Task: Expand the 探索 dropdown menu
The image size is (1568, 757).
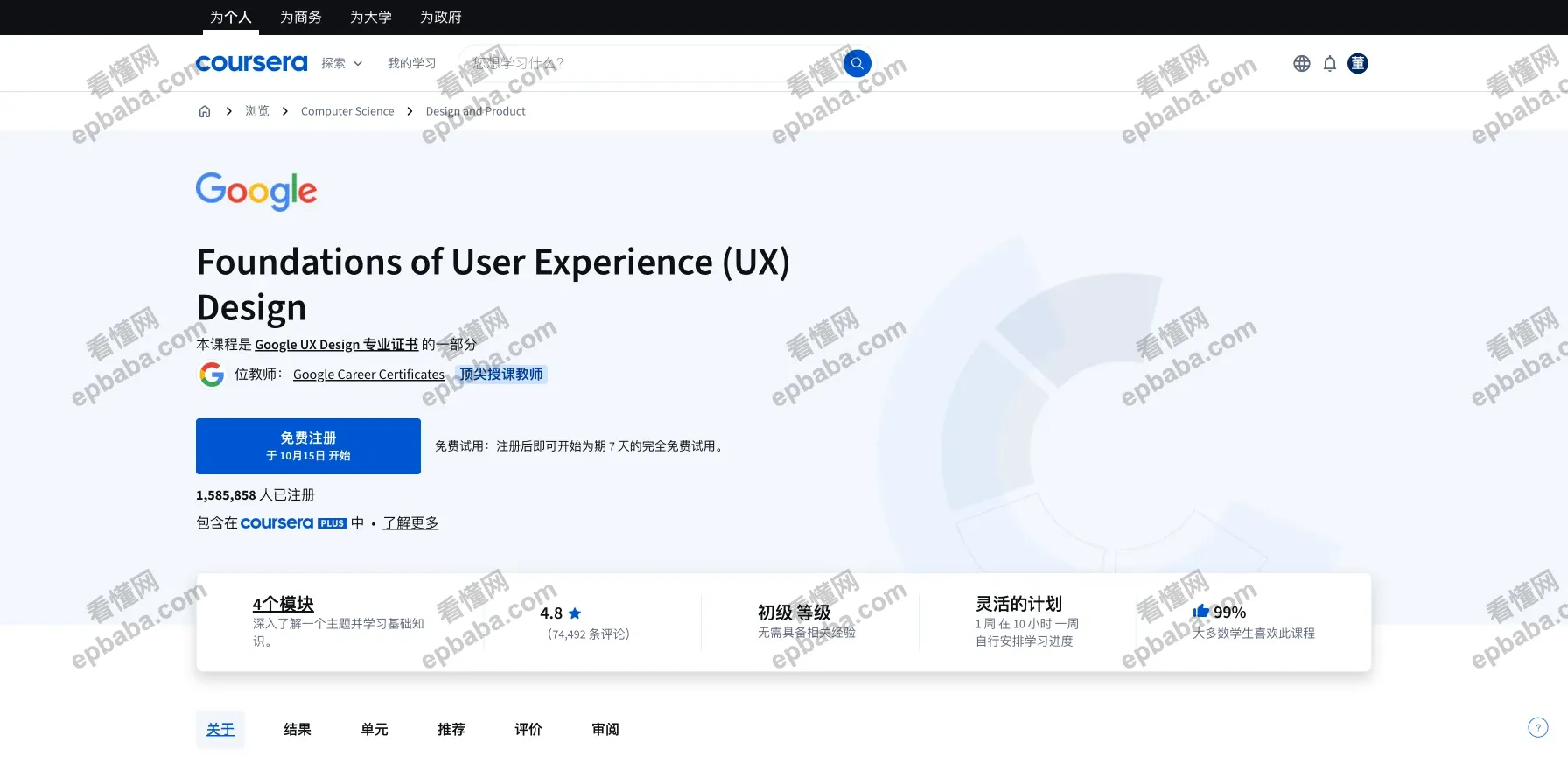Action: pyautogui.click(x=341, y=63)
